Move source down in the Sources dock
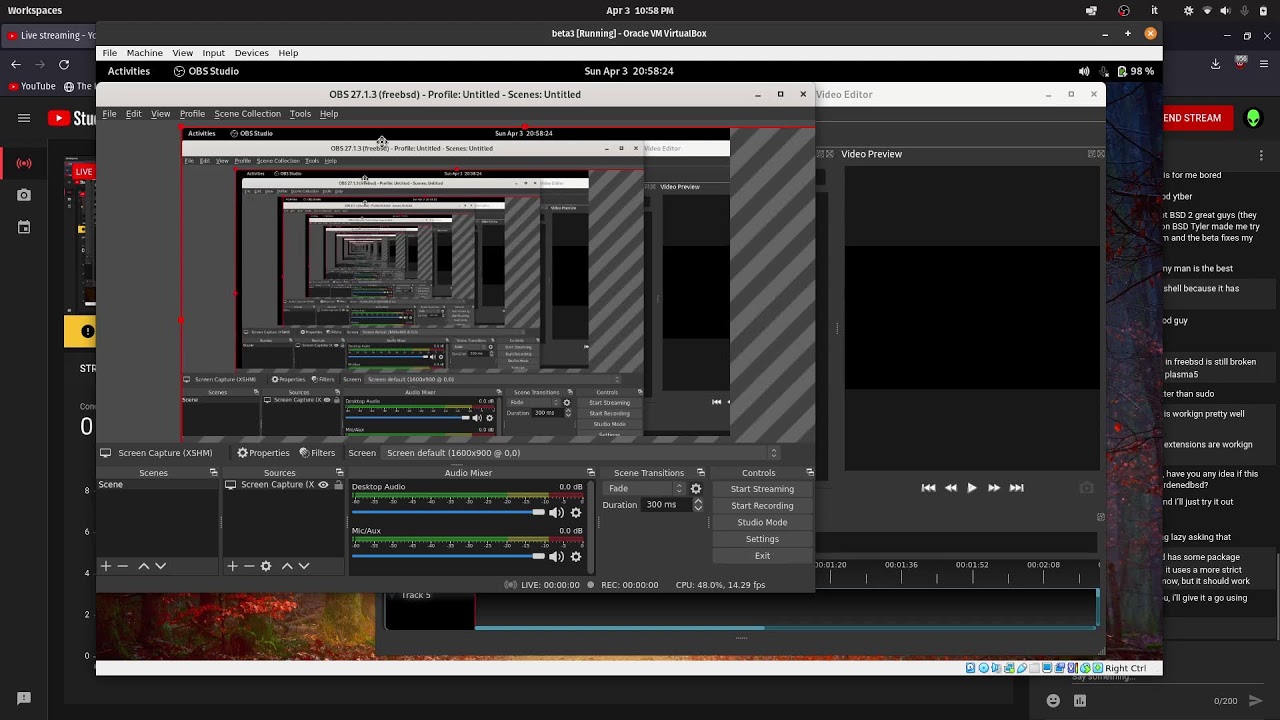1280x720 pixels. pos(304,566)
